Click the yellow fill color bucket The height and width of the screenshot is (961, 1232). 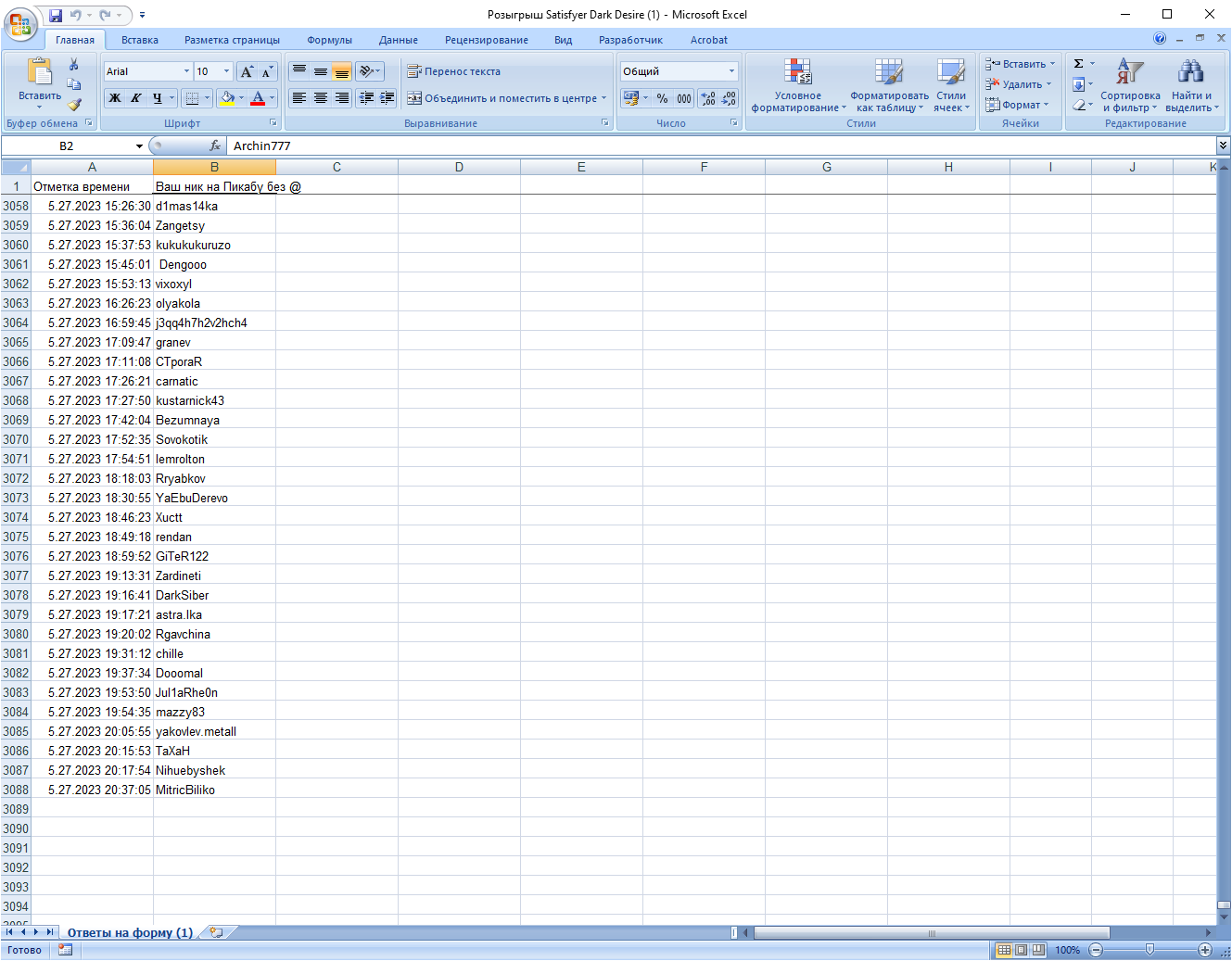pyautogui.click(x=227, y=98)
